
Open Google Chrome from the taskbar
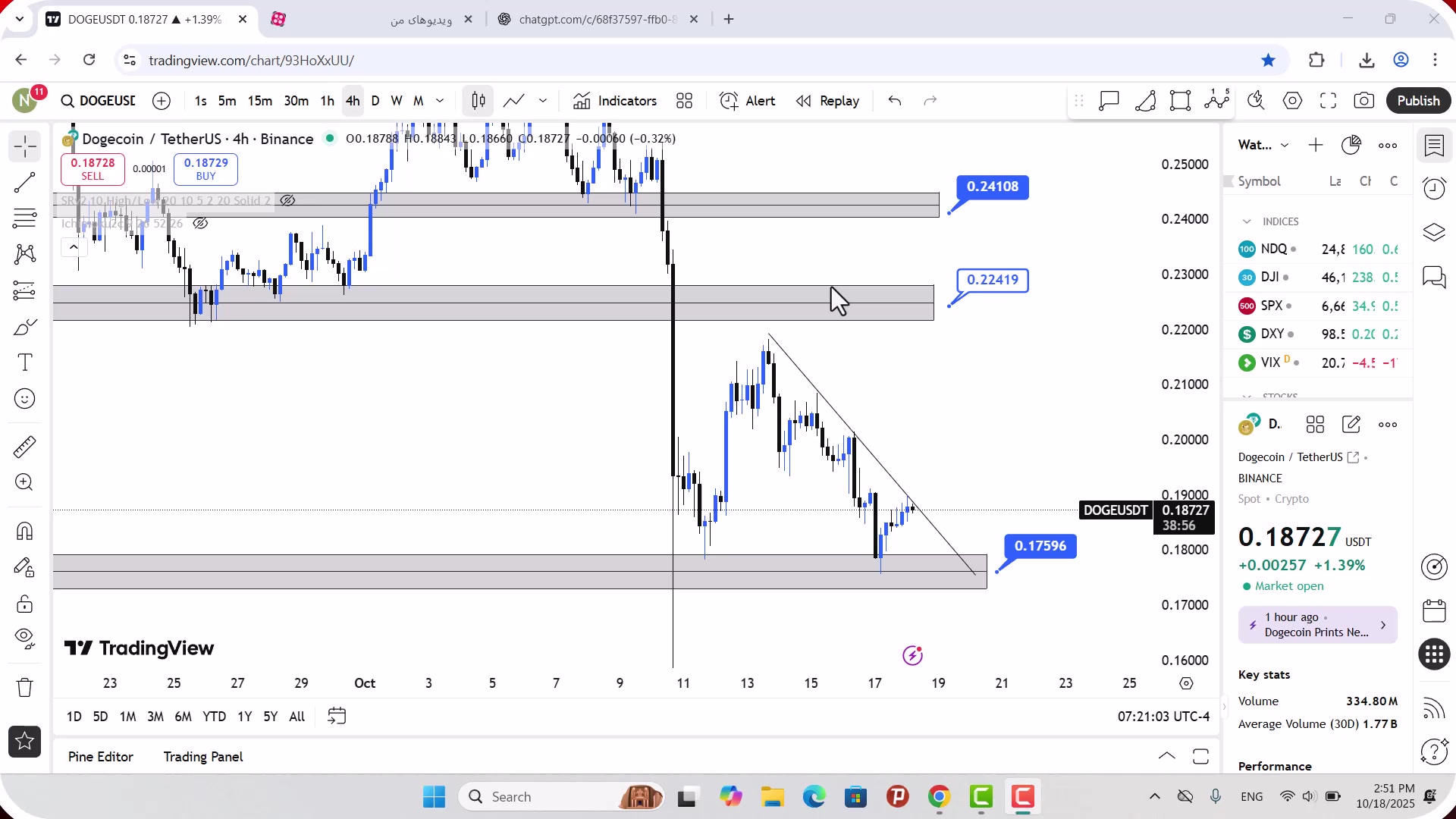click(939, 797)
